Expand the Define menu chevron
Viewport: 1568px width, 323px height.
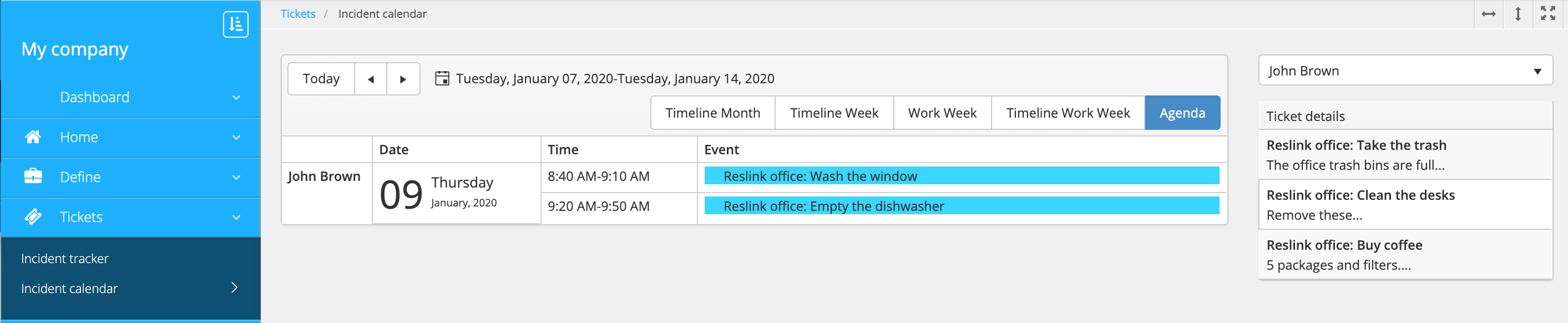point(236,177)
